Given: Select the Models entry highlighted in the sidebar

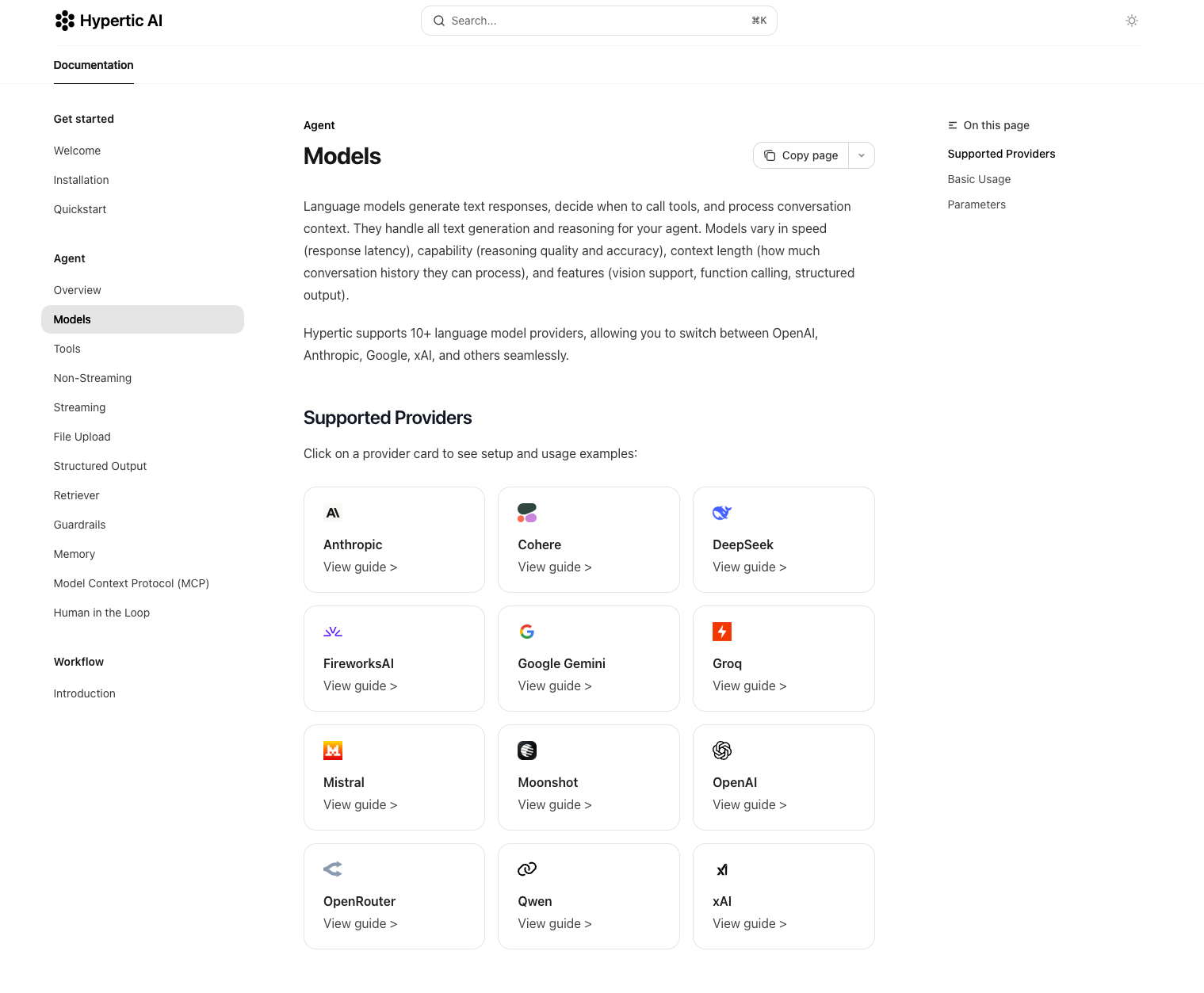Looking at the screenshot, I should (x=72, y=319).
